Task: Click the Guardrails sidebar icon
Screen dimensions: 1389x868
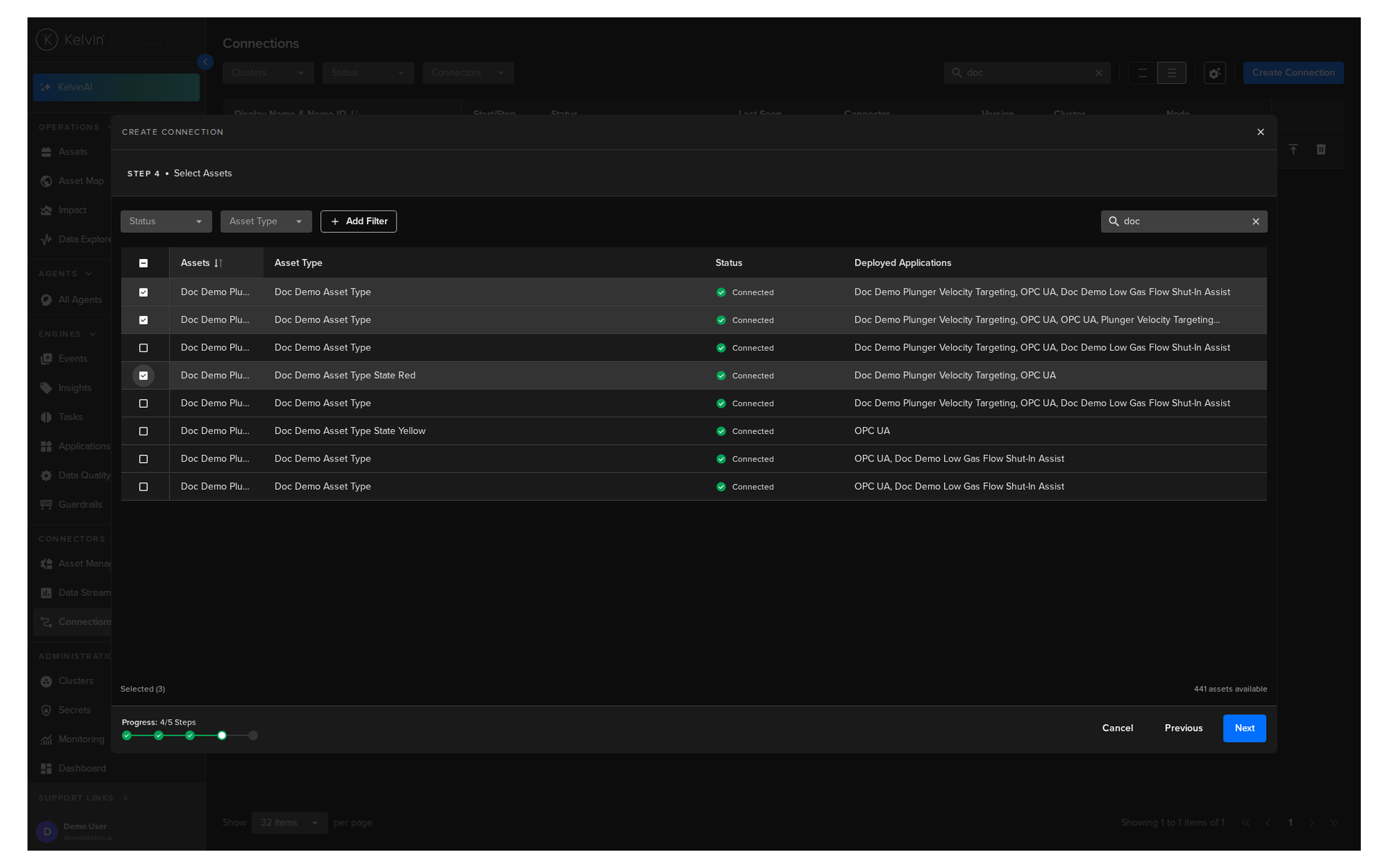Action: coord(46,505)
